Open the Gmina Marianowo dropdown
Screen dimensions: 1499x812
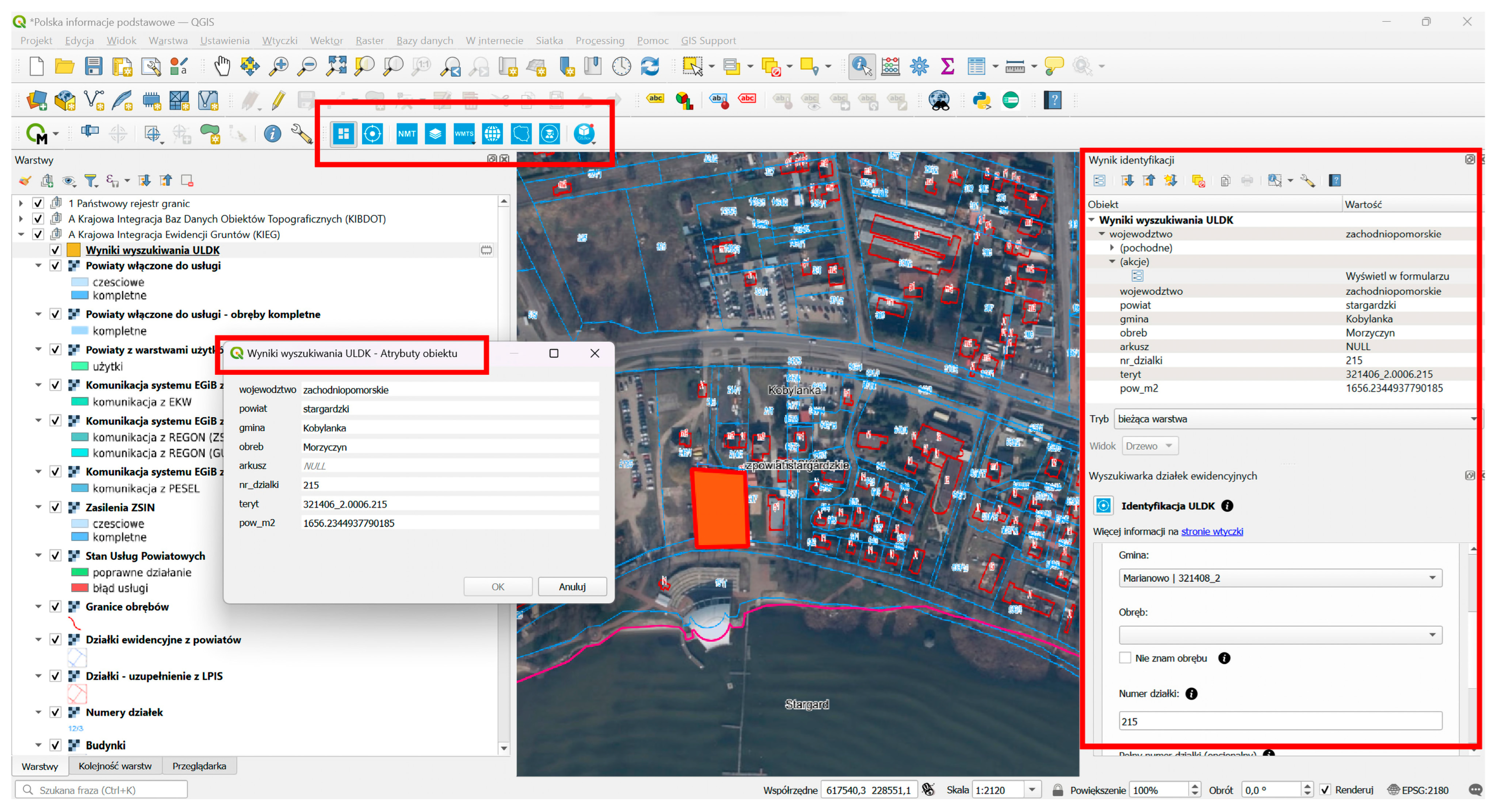pos(1280,578)
